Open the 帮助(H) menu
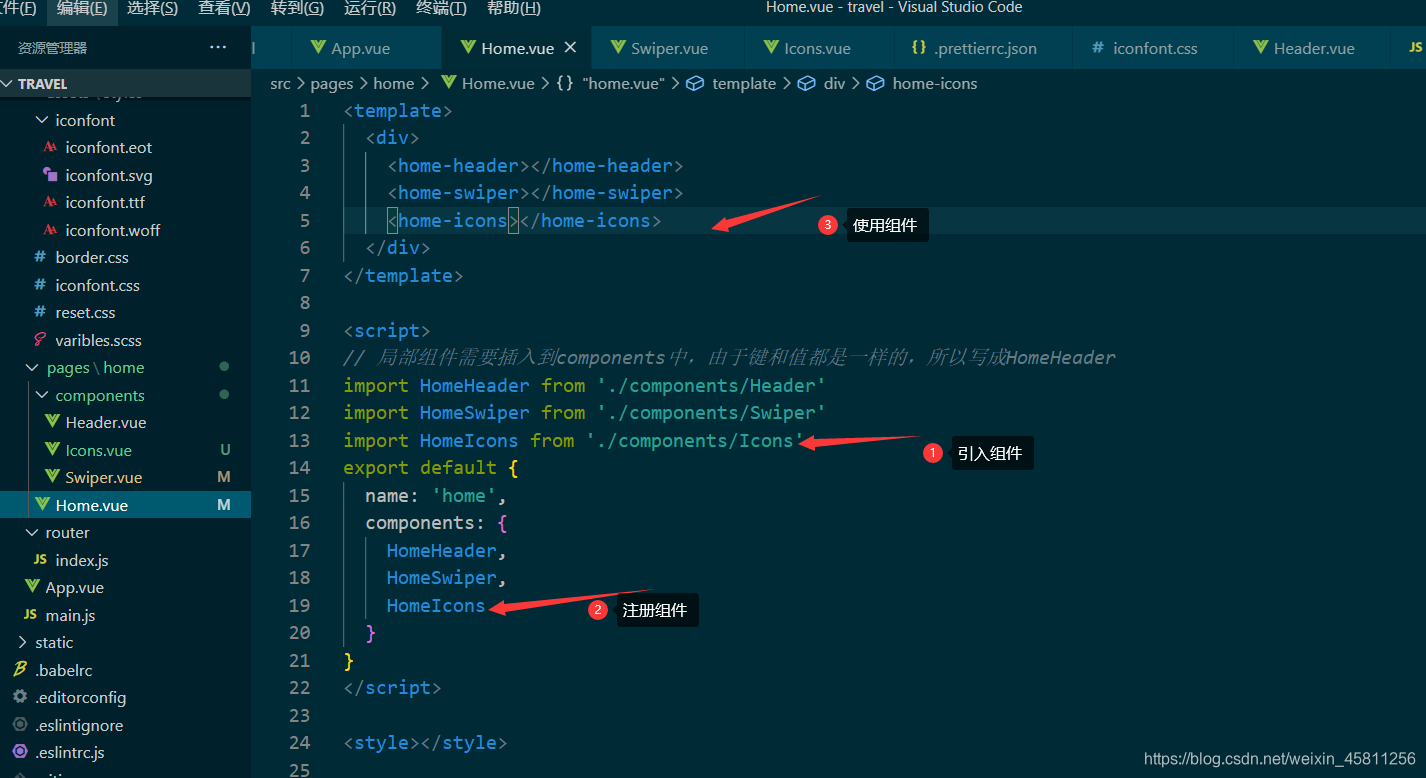Image resolution: width=1426 pixels, height=778 pixels. (x=513, y=8)
